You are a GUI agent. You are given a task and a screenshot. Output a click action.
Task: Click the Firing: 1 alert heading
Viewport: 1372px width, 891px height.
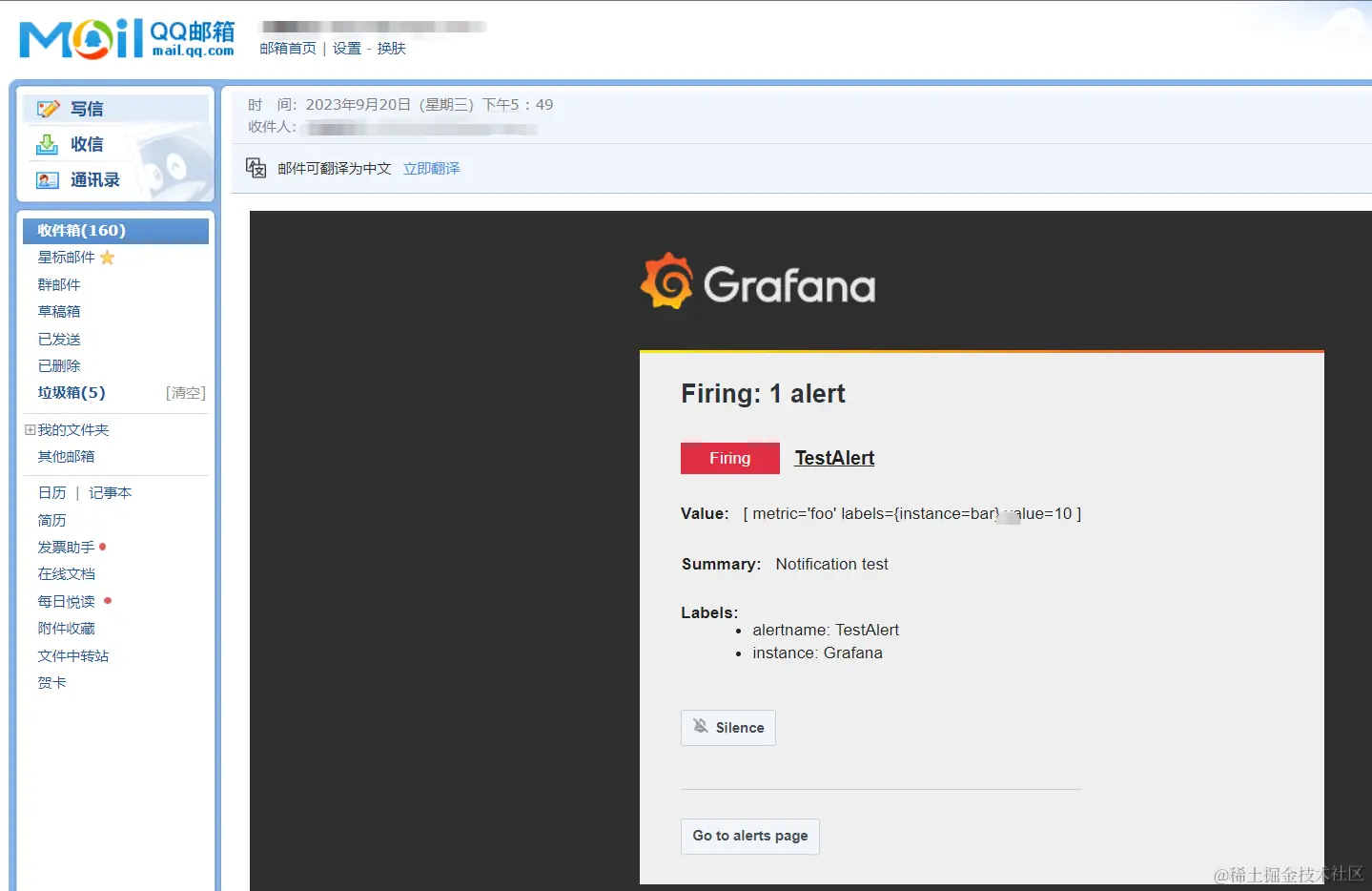pyautogui.click(x=763, y=393)
